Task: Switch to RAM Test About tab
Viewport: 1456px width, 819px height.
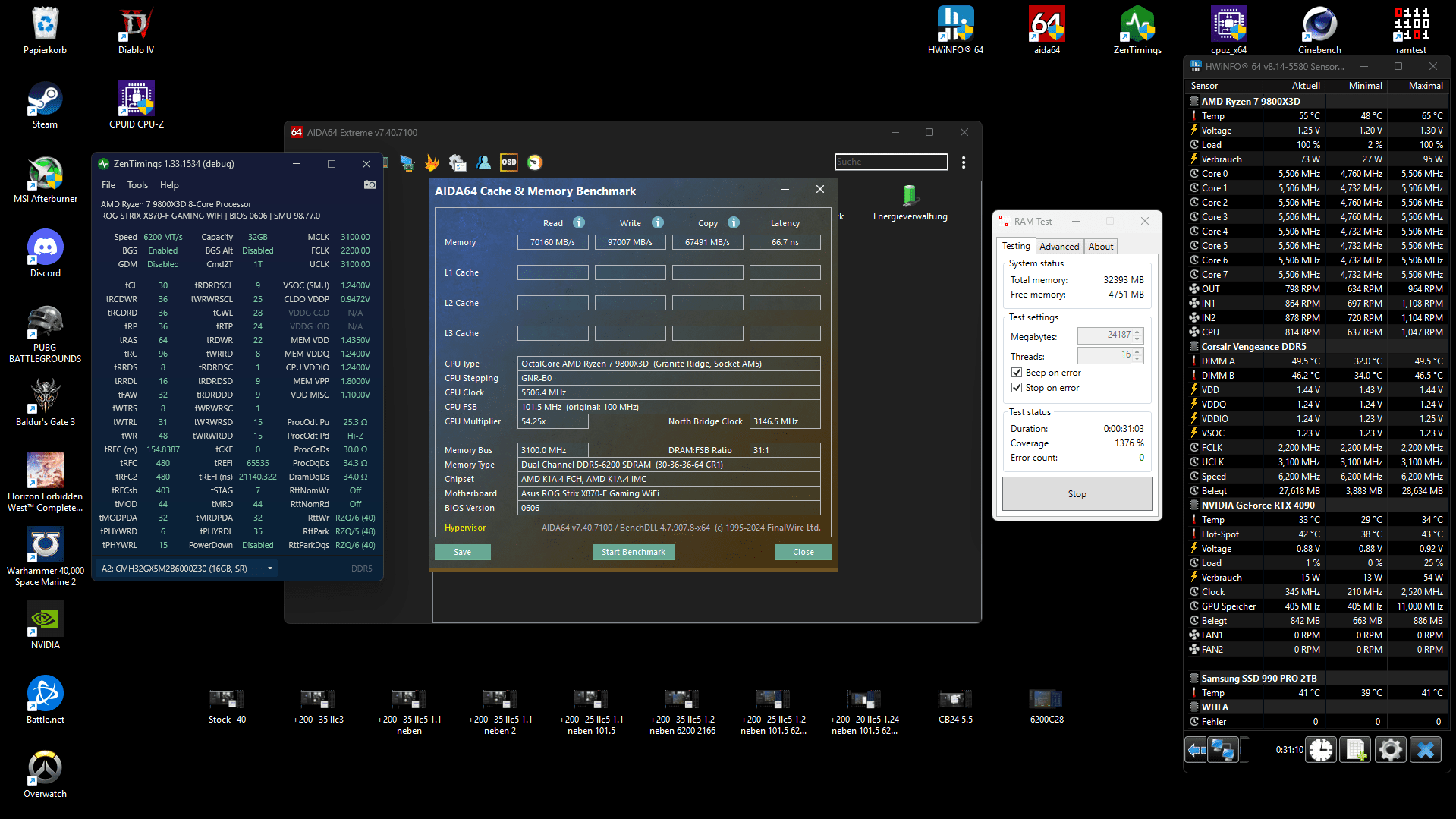Action: pos(1101,247)
